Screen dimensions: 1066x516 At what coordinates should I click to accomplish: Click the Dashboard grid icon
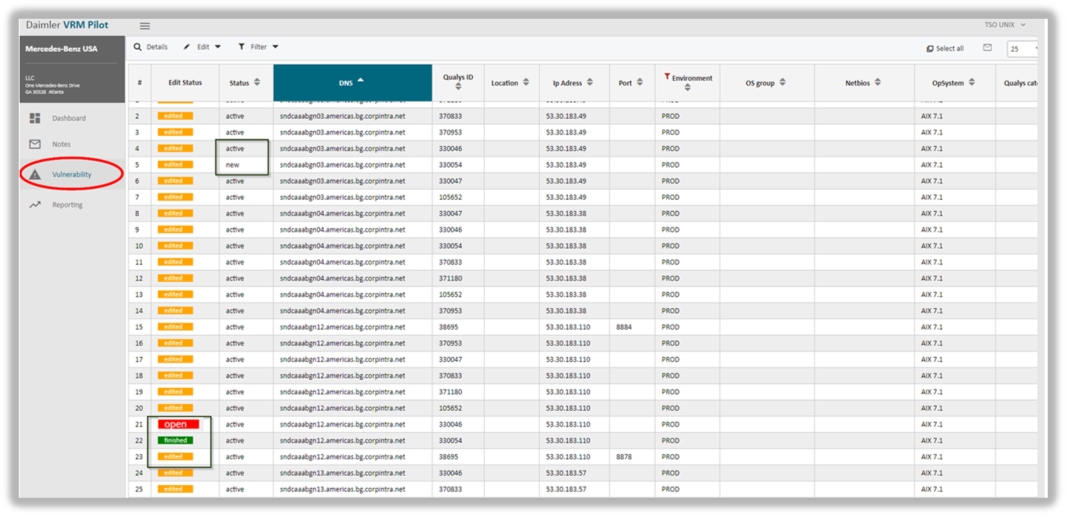coord(35,118)
